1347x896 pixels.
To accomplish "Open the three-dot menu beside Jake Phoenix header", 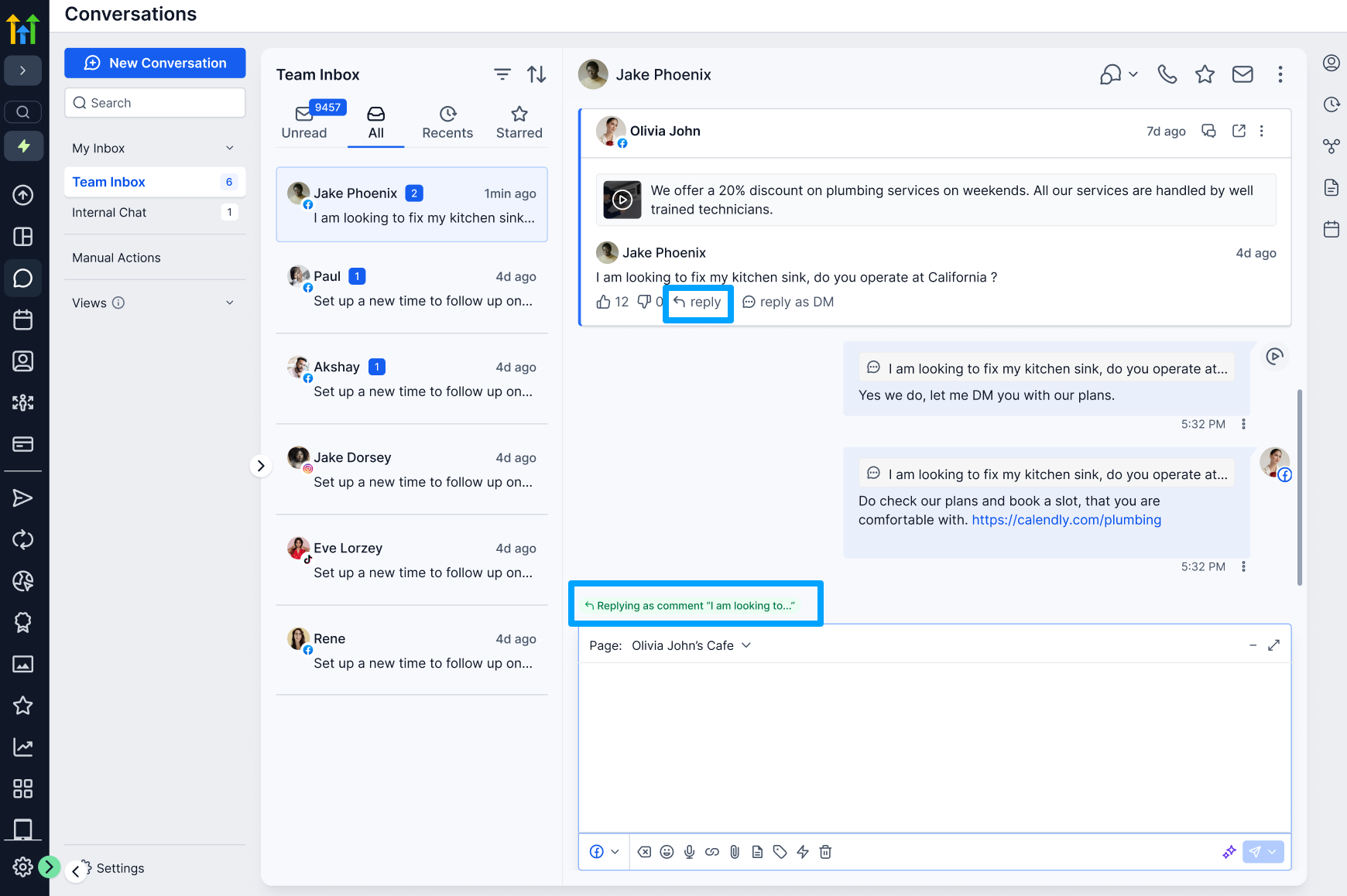I will pyautogui.click(x=1280, y=74).
